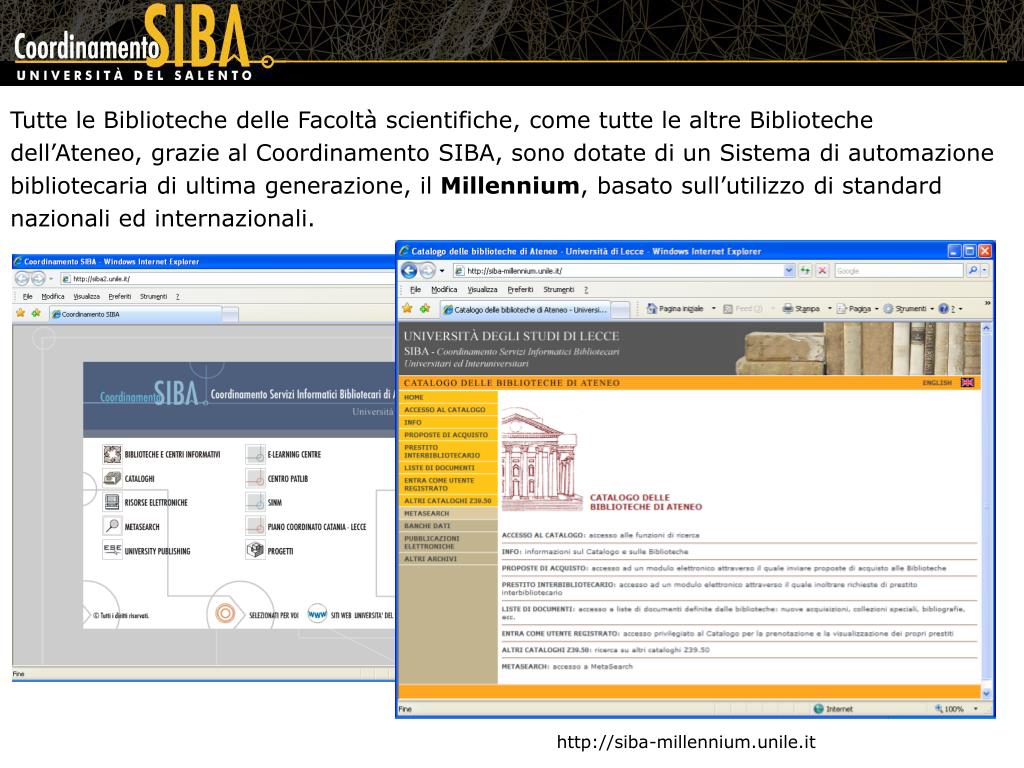Click Back arrow in Coordinamento SIBA window
This screenshot has width=1024, height=768.
pos(22,279)
